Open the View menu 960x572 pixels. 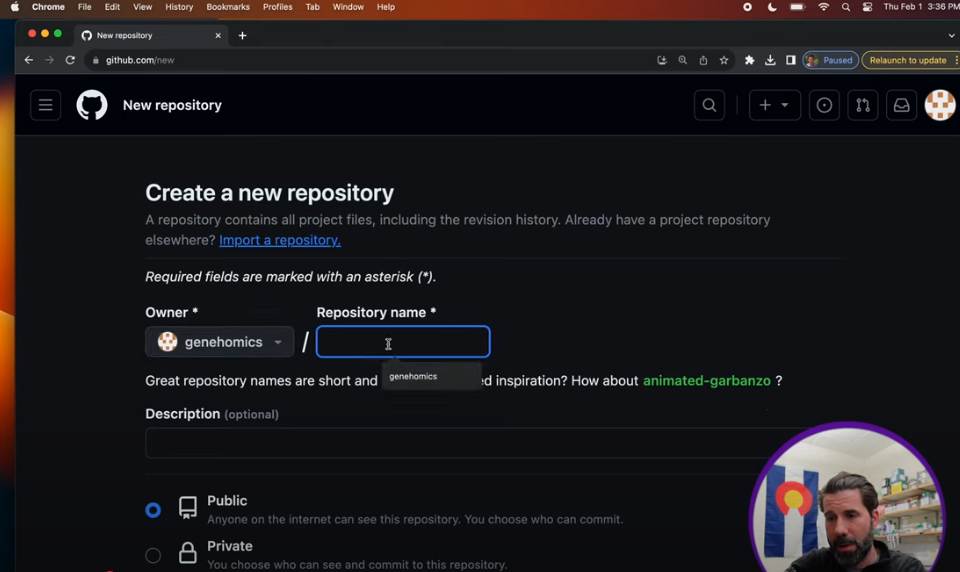tap(143, 7)
